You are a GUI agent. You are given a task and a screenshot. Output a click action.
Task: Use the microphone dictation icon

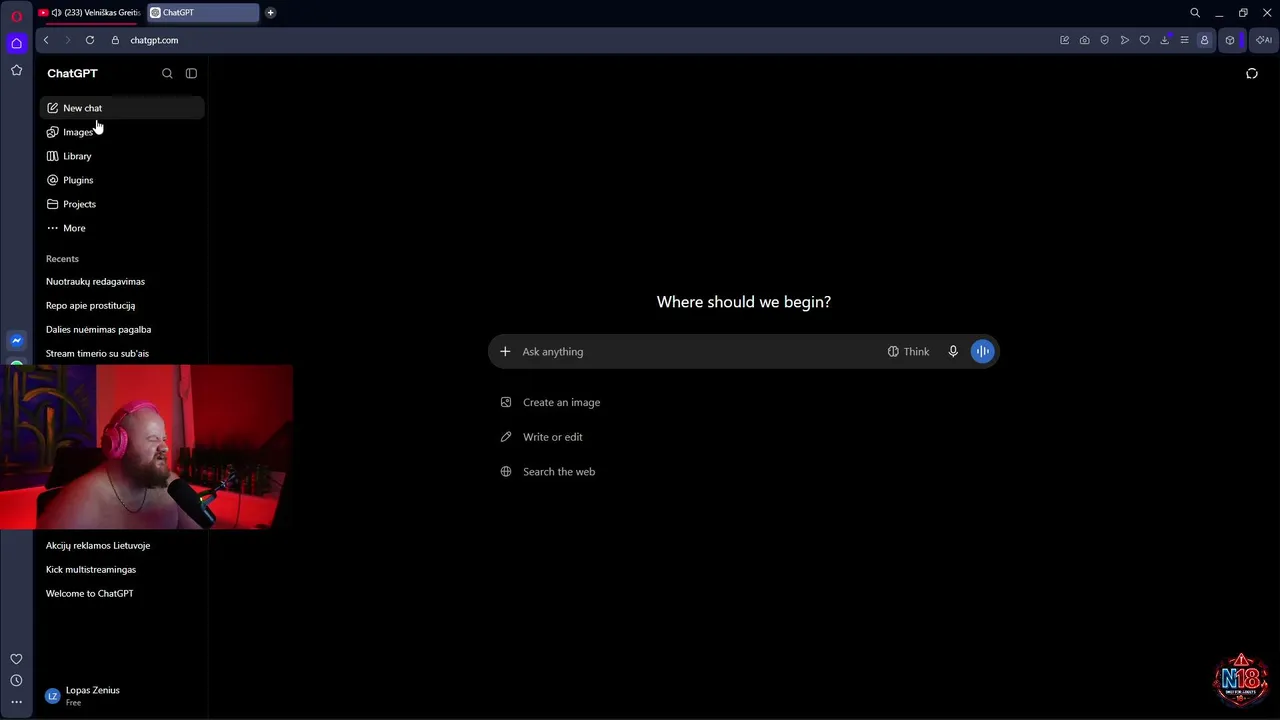point(953,351)
